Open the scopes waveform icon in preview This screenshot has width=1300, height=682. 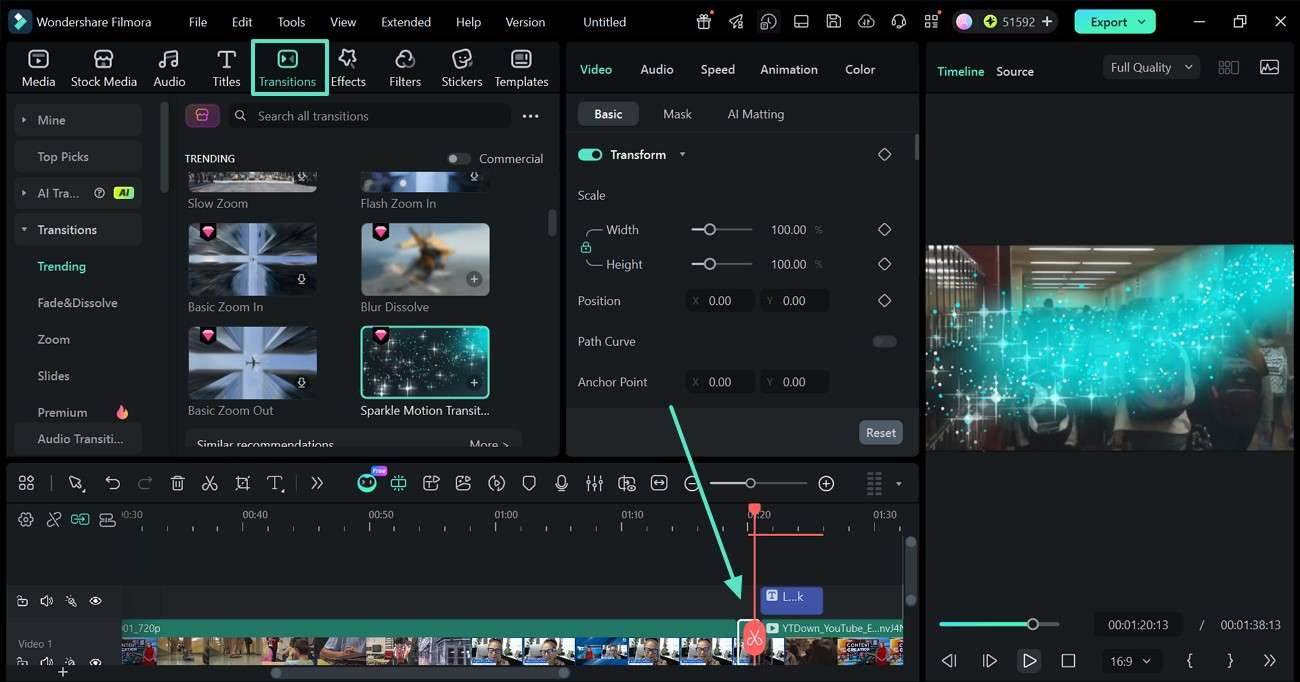[1269, 67]
